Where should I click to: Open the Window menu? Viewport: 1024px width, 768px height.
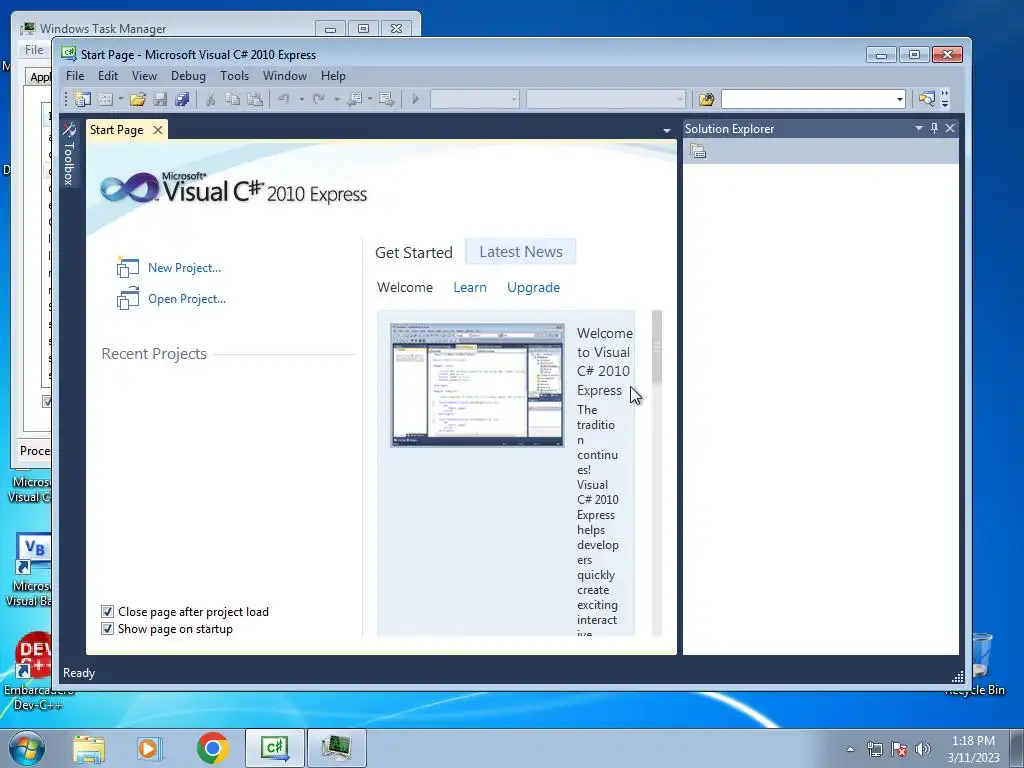point(285,76)
